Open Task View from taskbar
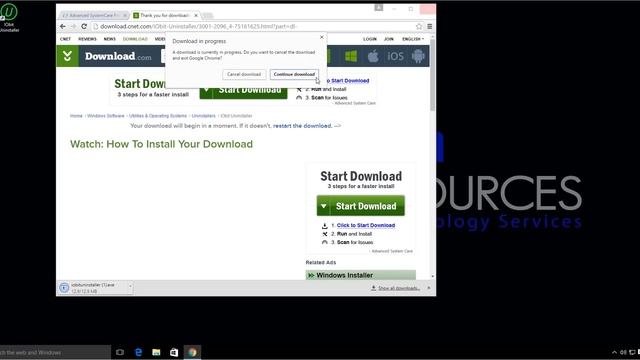The image size is (640, 360). click(120, 352)
